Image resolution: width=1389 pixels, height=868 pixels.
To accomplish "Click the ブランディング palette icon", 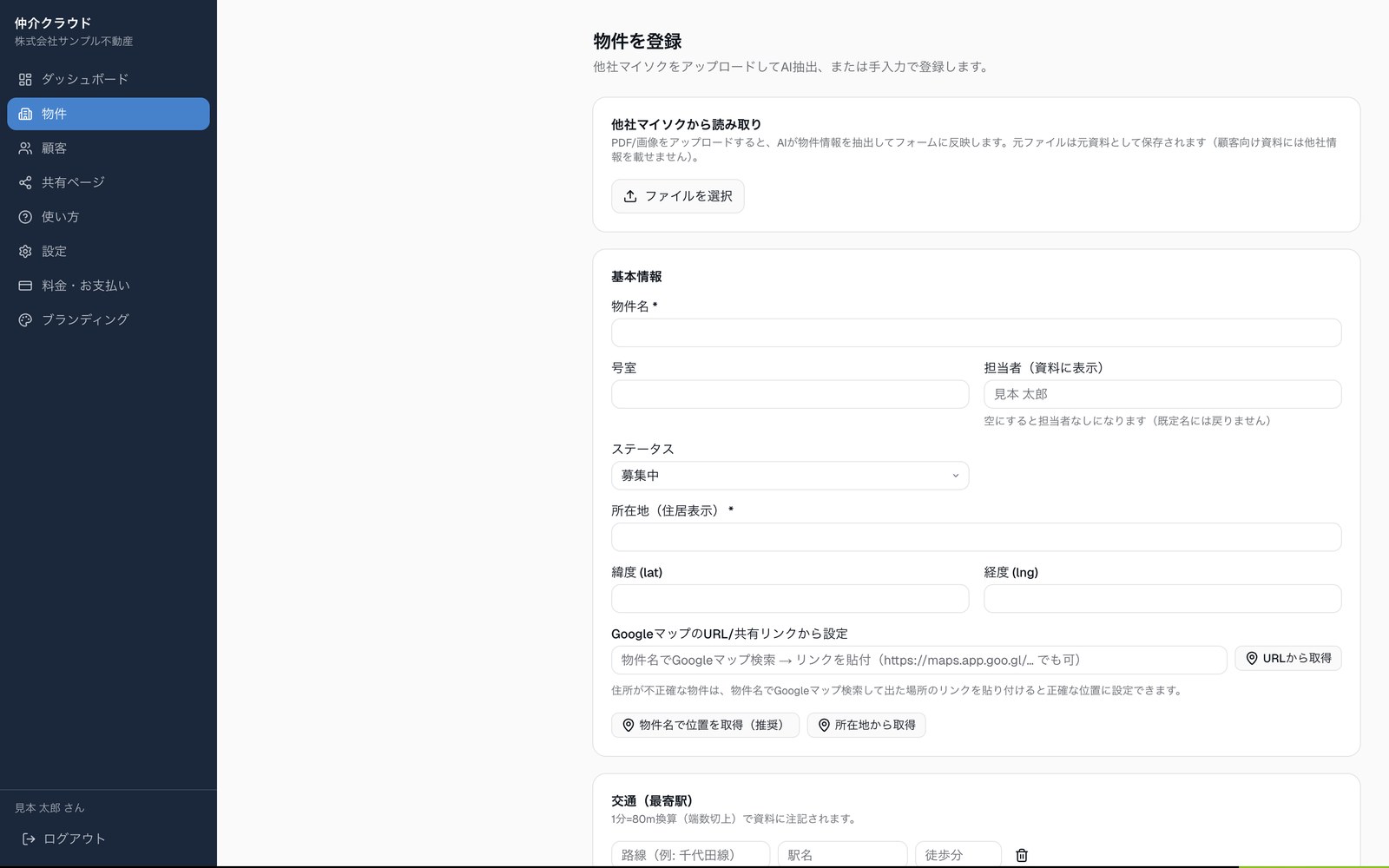I will pyautogui.click(x=25, y=319).
